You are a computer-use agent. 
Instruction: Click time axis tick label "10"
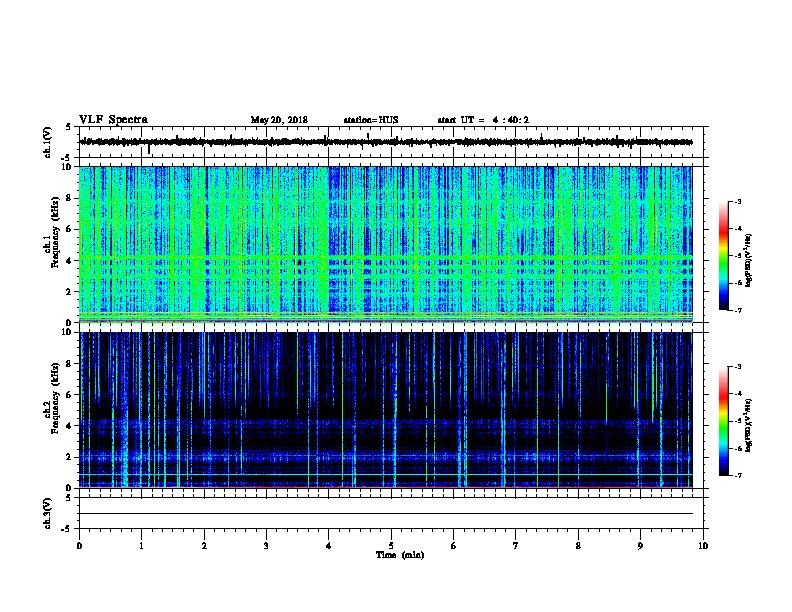(x=703, y=546)
